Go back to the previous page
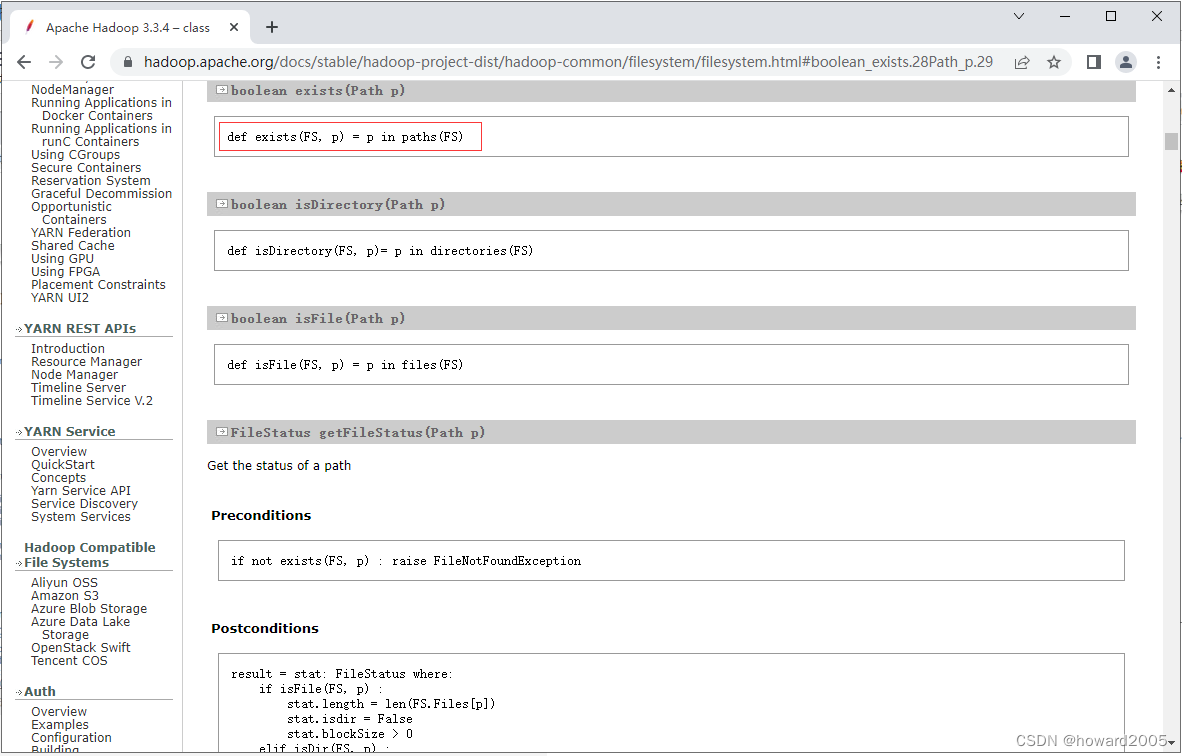 click(24, 62)
